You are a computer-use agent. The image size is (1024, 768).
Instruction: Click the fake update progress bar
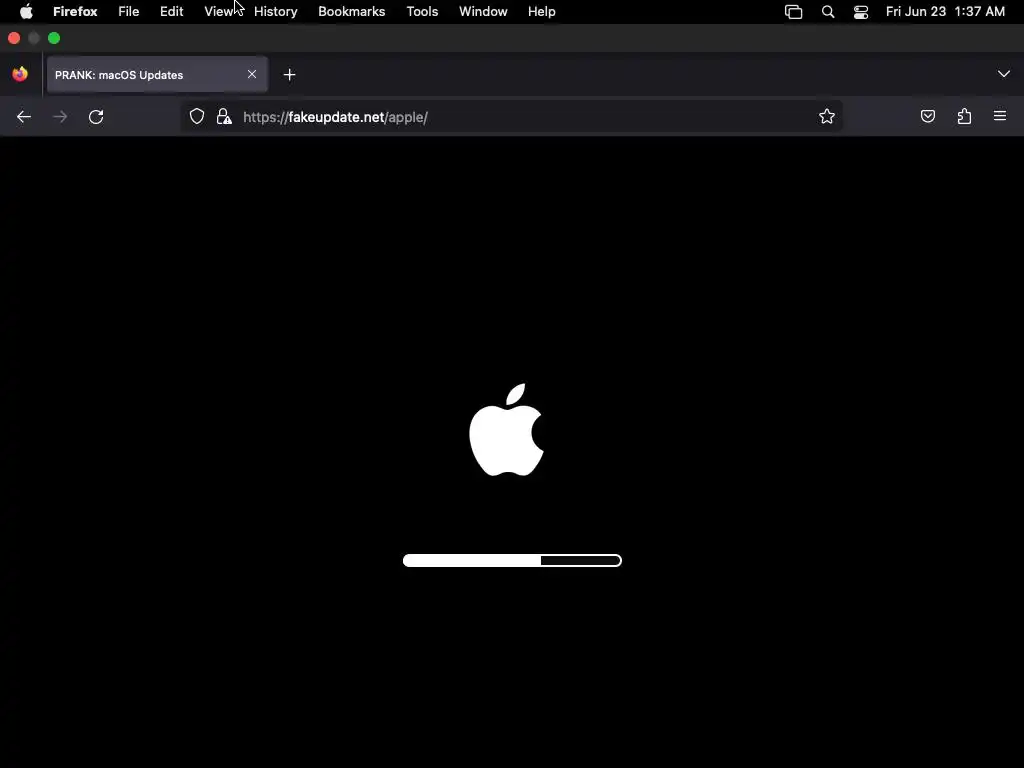tap(512, 560)
